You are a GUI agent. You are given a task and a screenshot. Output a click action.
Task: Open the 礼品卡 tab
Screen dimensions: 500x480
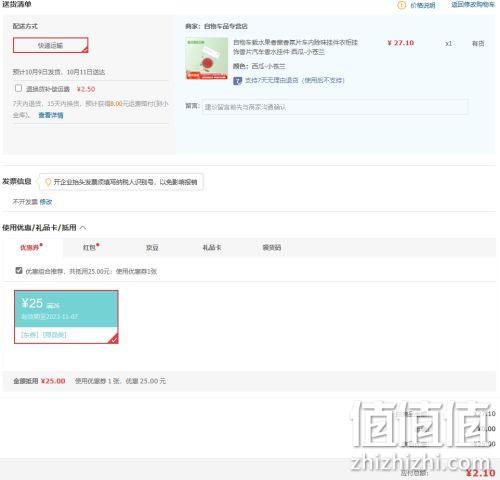coord(212,247)
